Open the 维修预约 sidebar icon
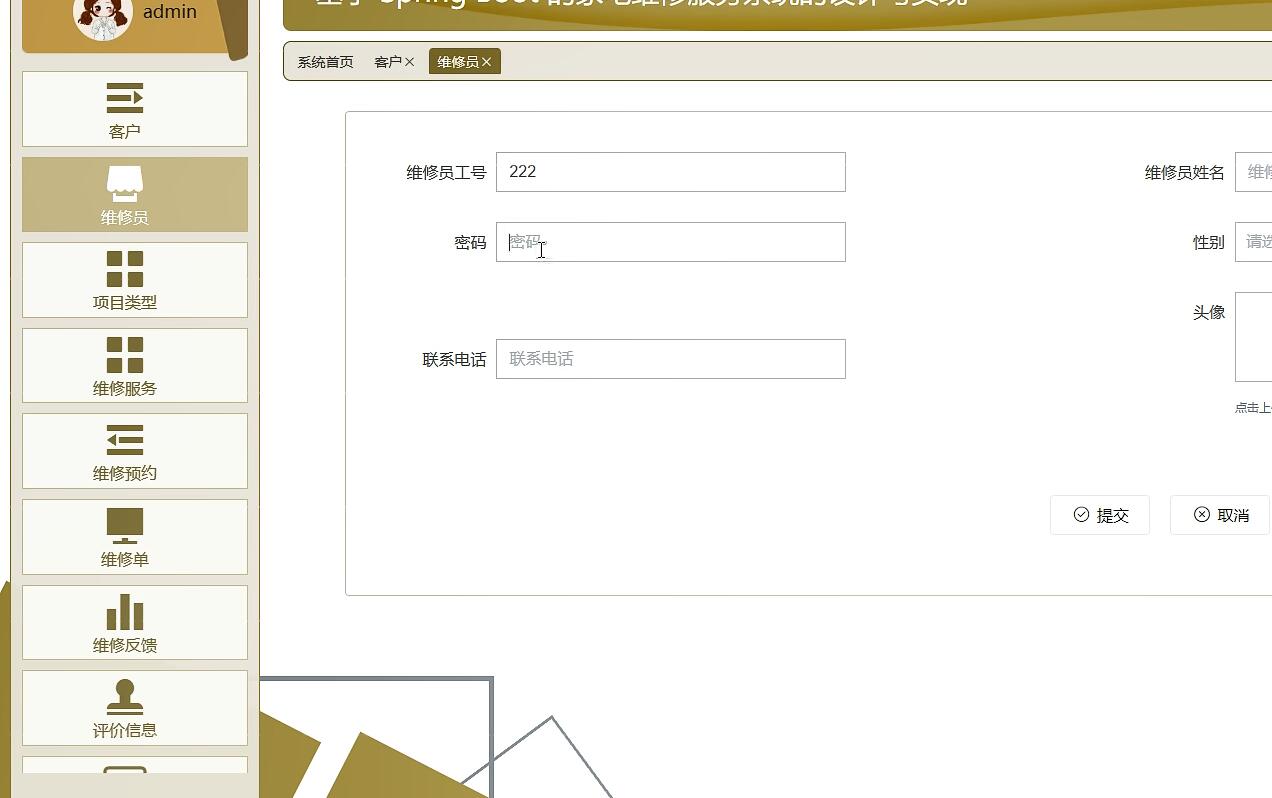 pos(124,438)
